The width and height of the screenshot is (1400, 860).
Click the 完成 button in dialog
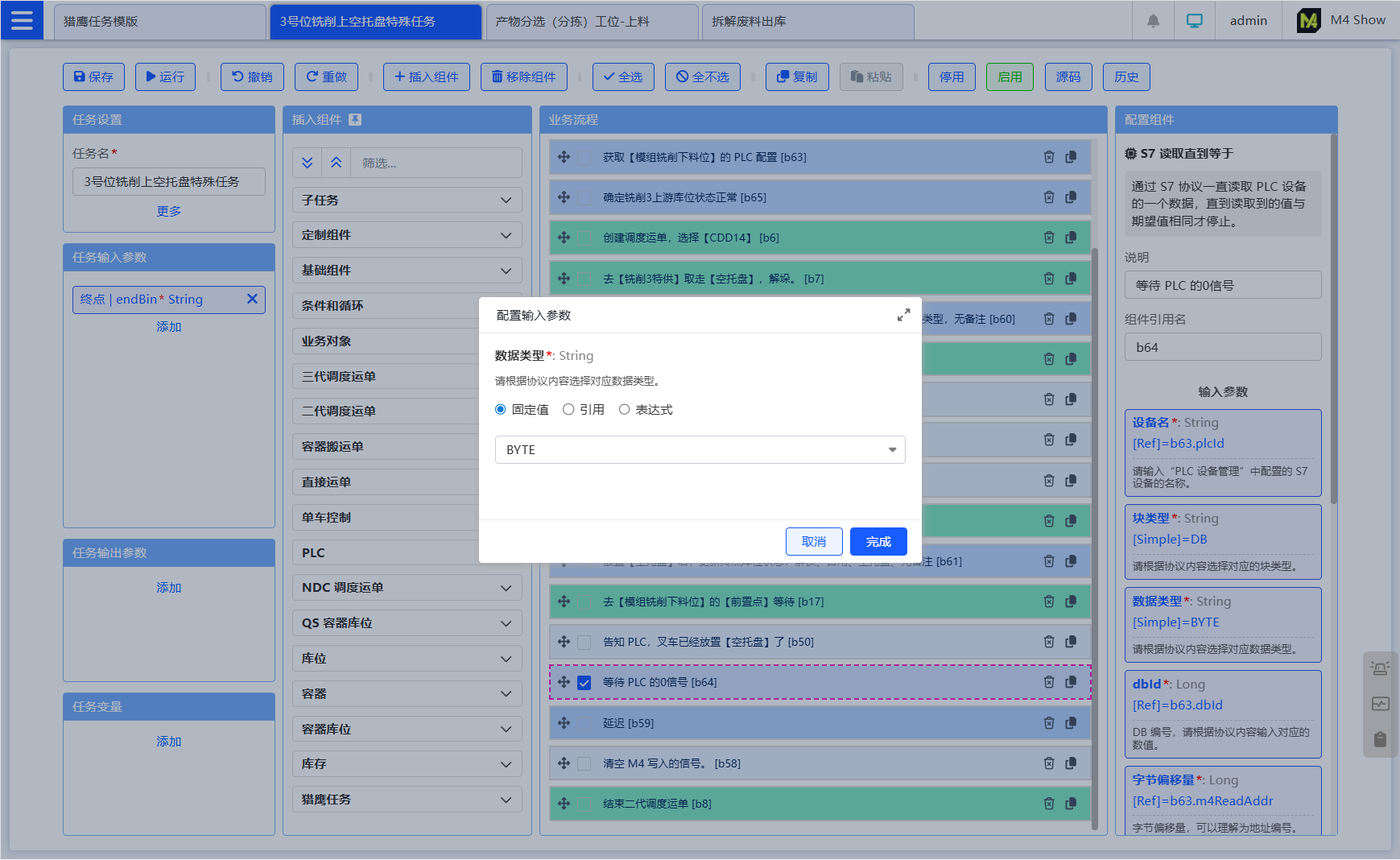[878, 542]
